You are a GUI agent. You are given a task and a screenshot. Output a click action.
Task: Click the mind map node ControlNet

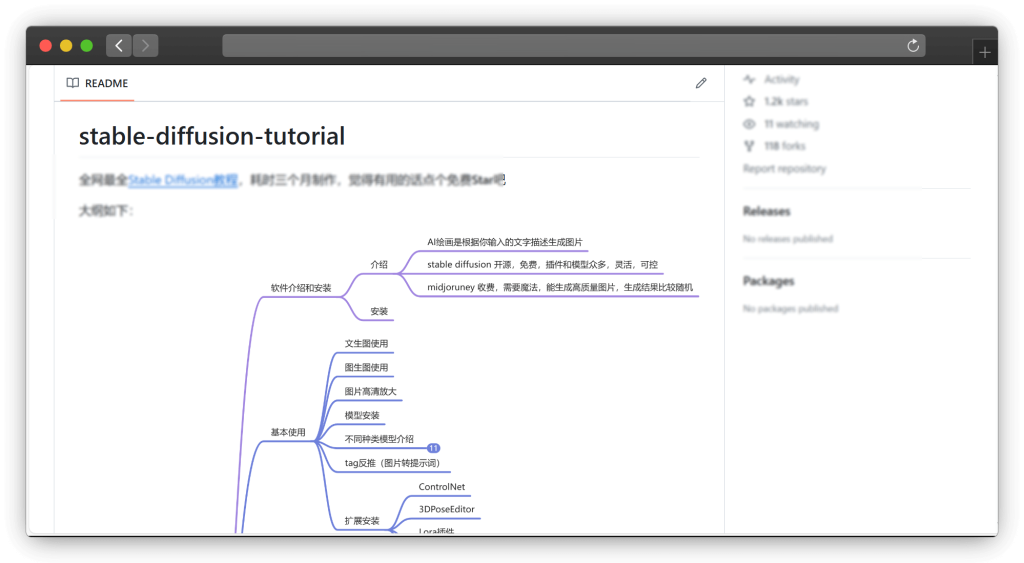[x=441, y=487]
